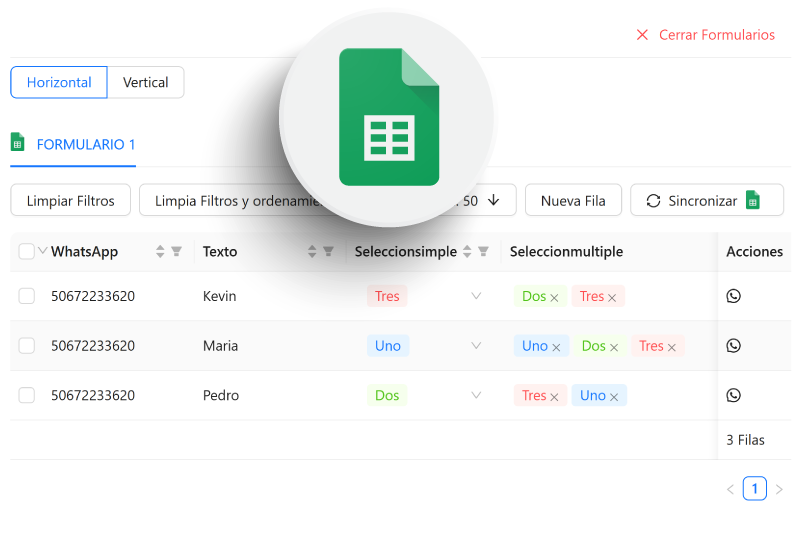Remove the Uno tag from Pedro's row
800x534 pixels.
coord(614,397)
